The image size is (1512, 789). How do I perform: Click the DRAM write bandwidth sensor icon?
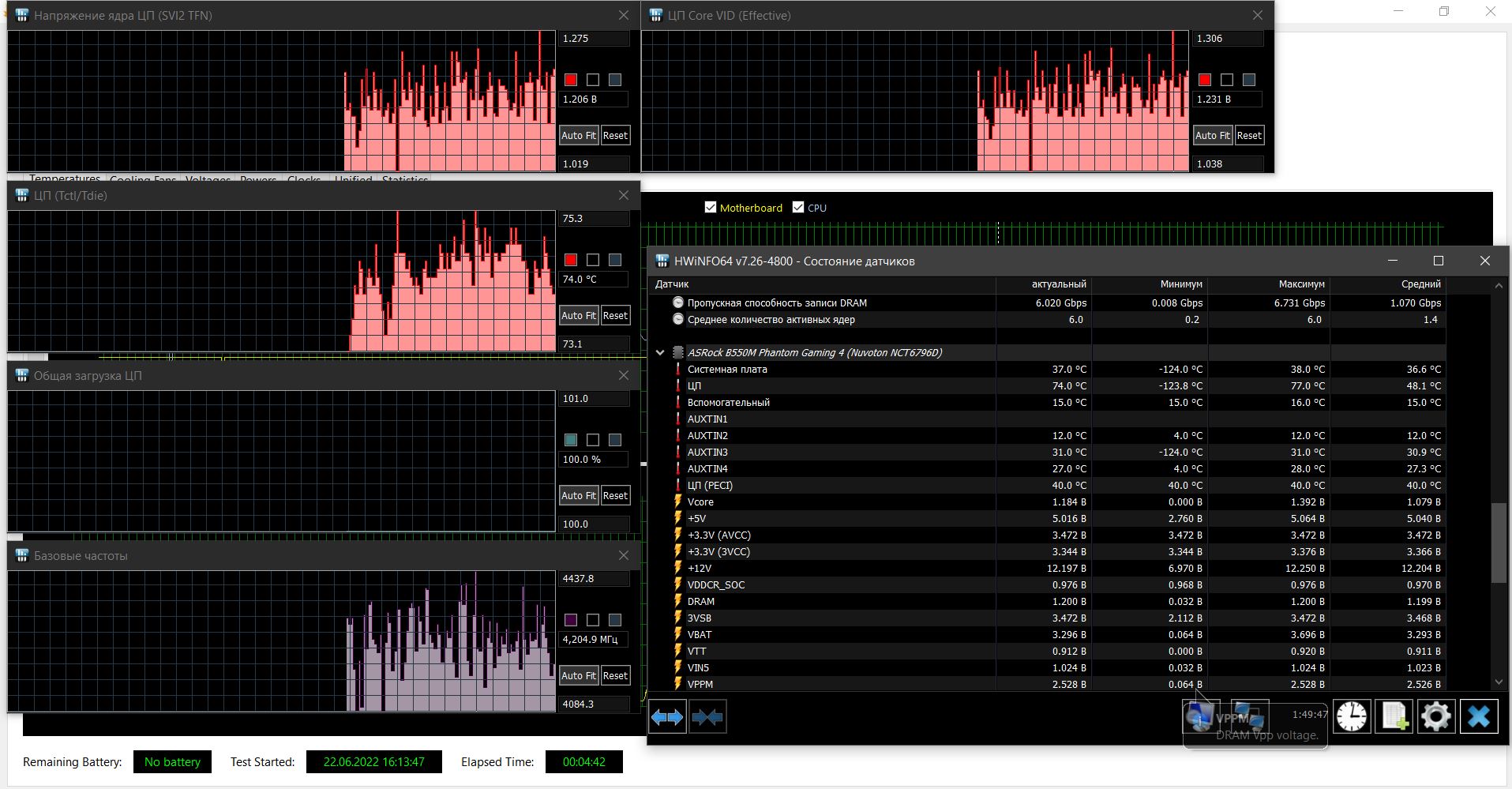(677, 302)
